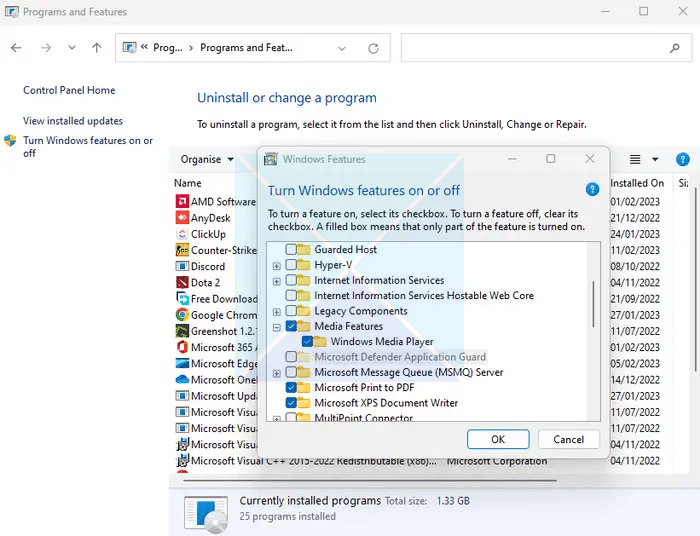
Task: Click the ClickUp program icon
Action: click(182, 234)
